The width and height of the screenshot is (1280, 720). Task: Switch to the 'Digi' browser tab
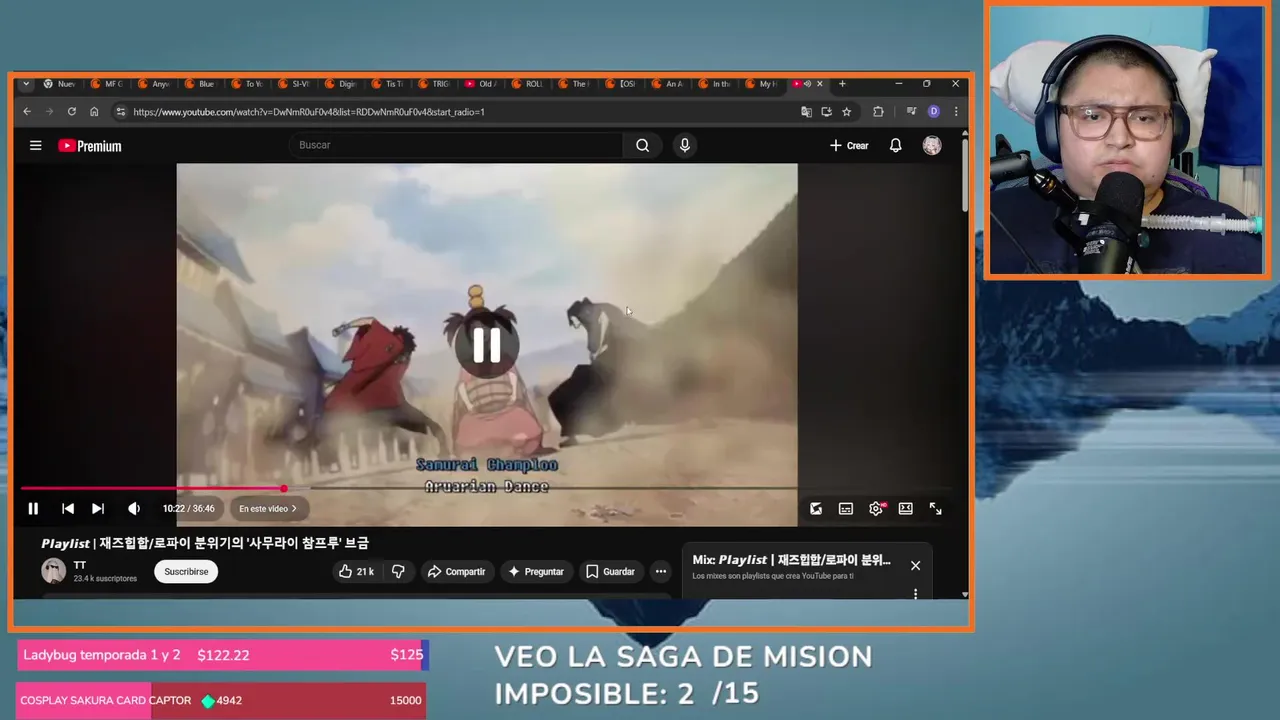[x=341, y=84]
